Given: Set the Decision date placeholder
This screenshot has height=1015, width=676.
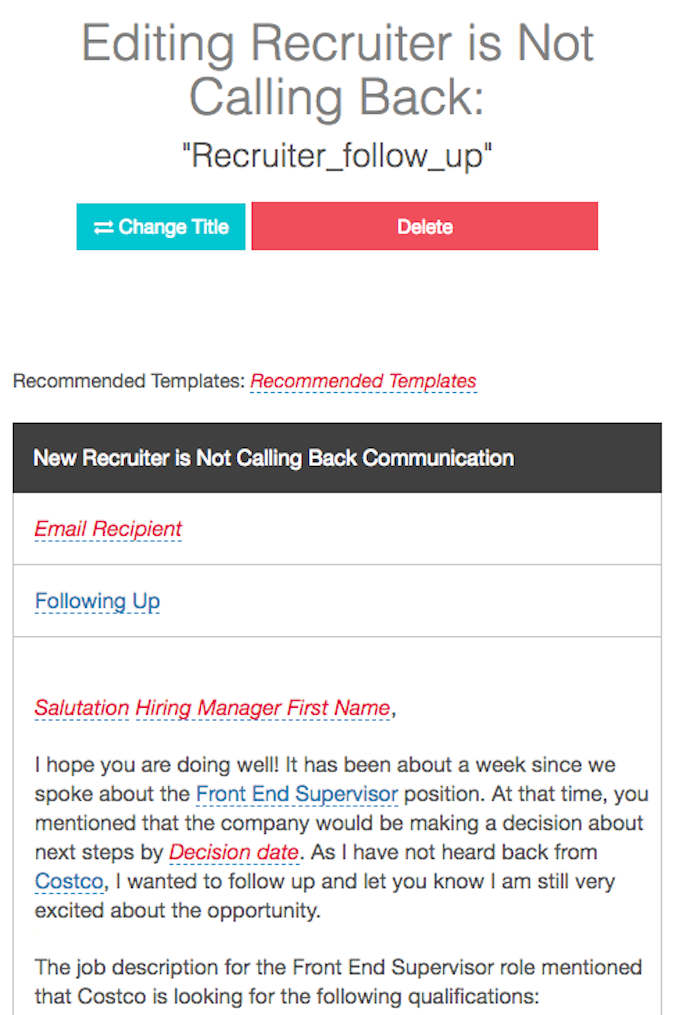Looking at the screenshot, I should pyautogui.click(x=234, y=853).
